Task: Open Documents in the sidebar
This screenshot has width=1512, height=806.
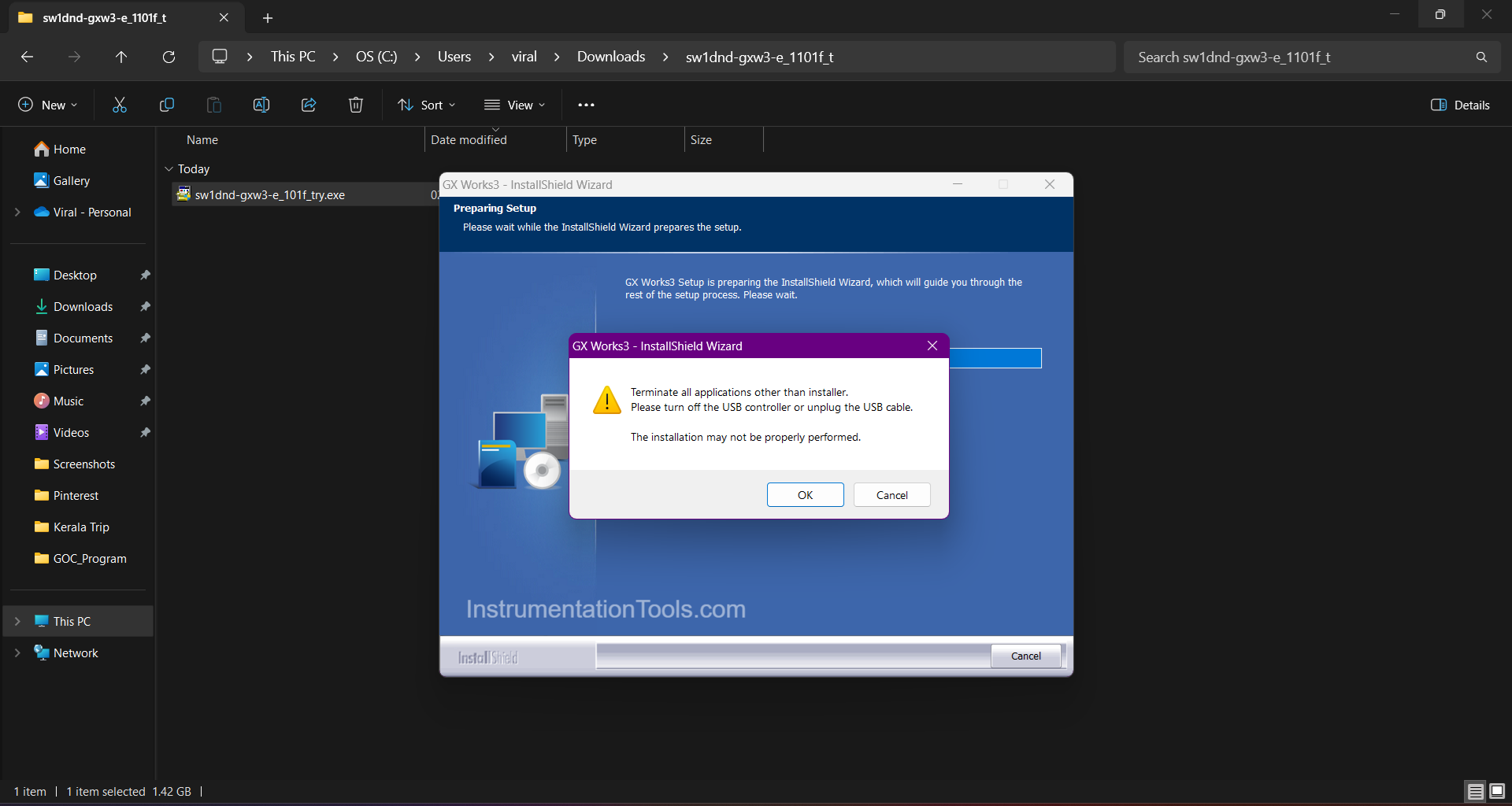Action: pyautogui.click(x=74, y=338)
